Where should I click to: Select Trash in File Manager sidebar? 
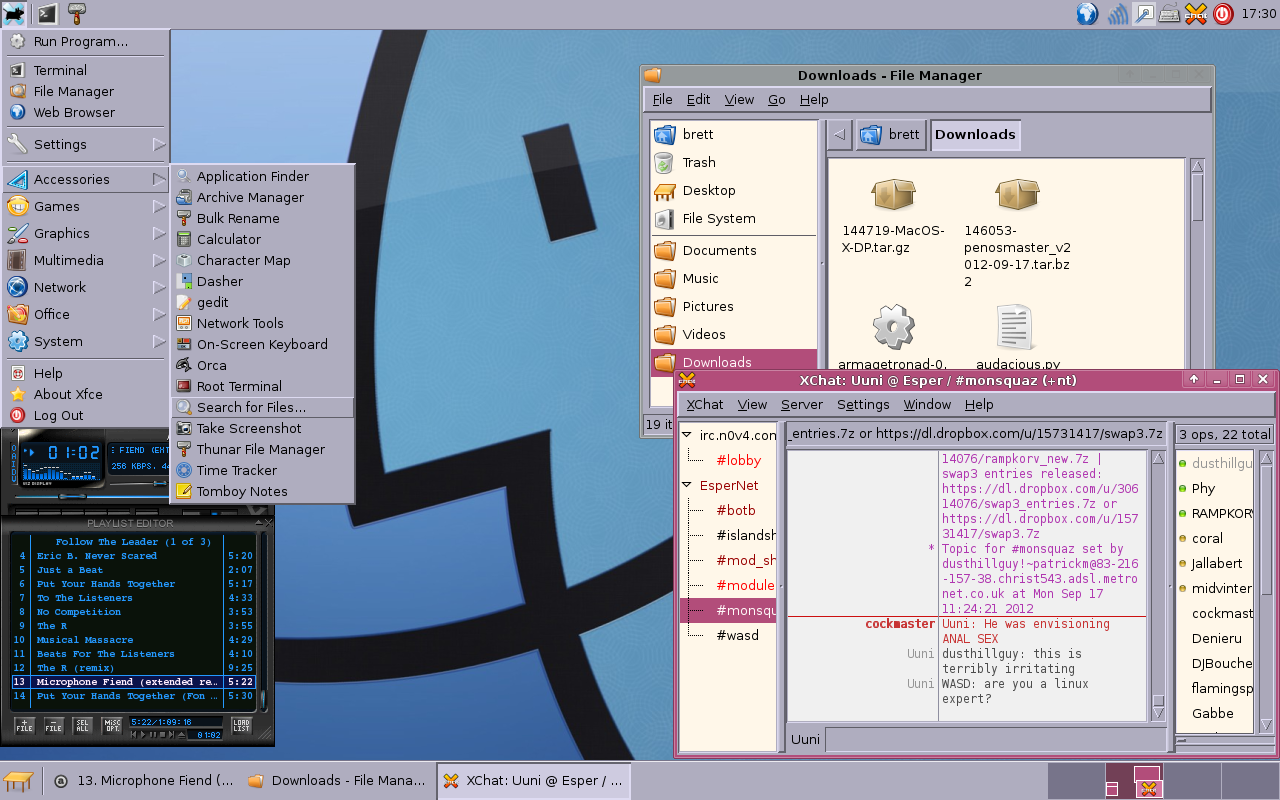pos(734,162)
